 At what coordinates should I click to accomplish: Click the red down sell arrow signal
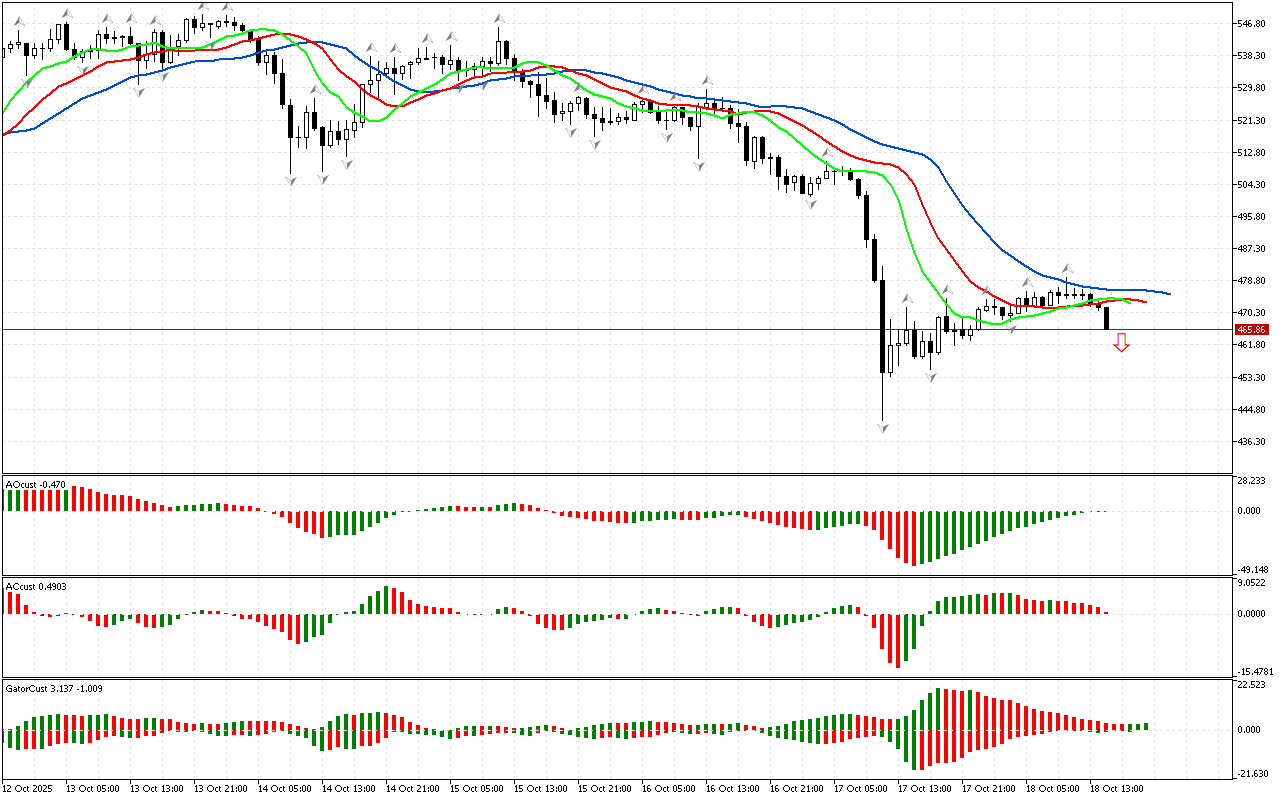pos(1122,343)
